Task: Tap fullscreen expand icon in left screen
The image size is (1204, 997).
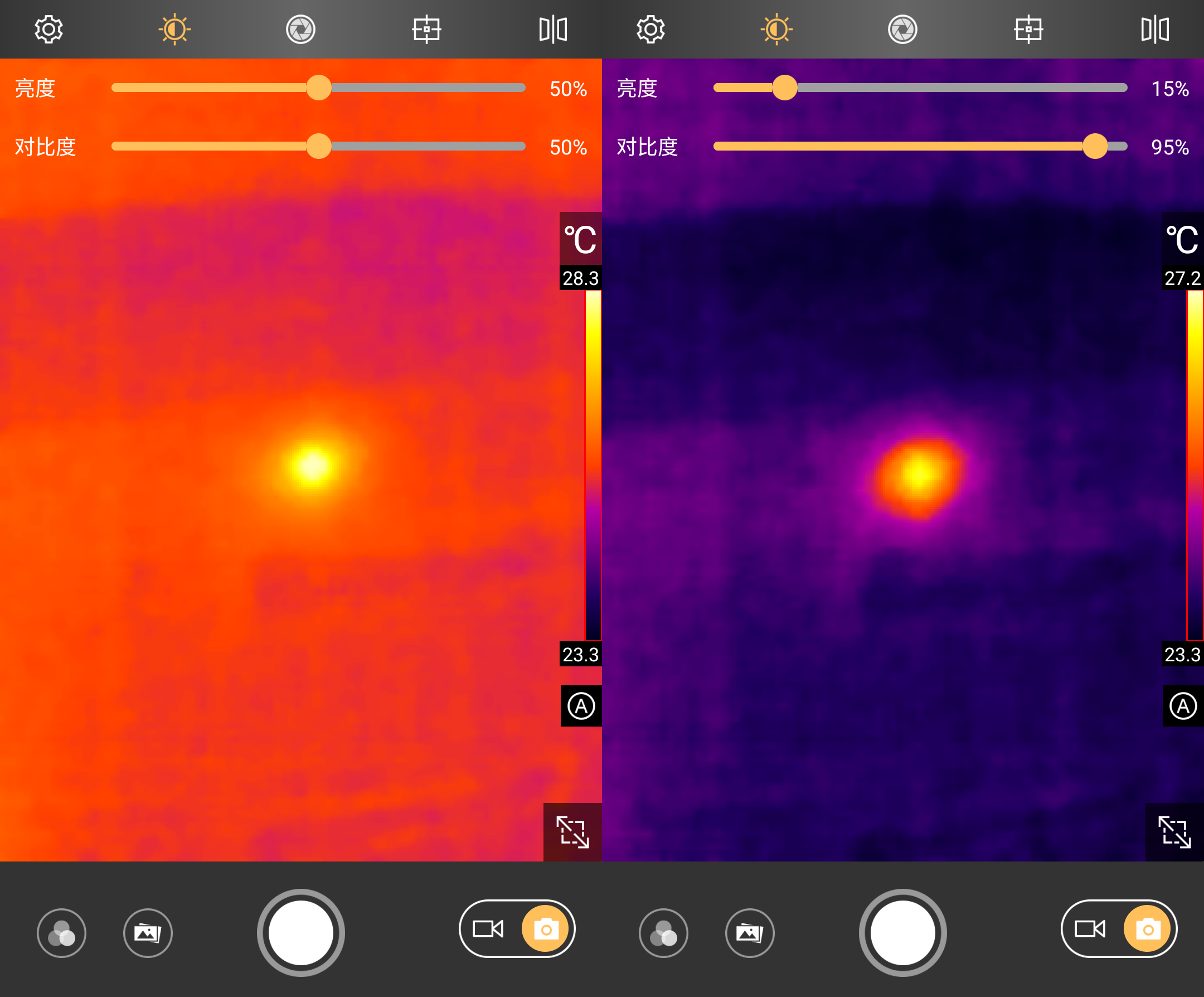Action: [x=572, y=832]
